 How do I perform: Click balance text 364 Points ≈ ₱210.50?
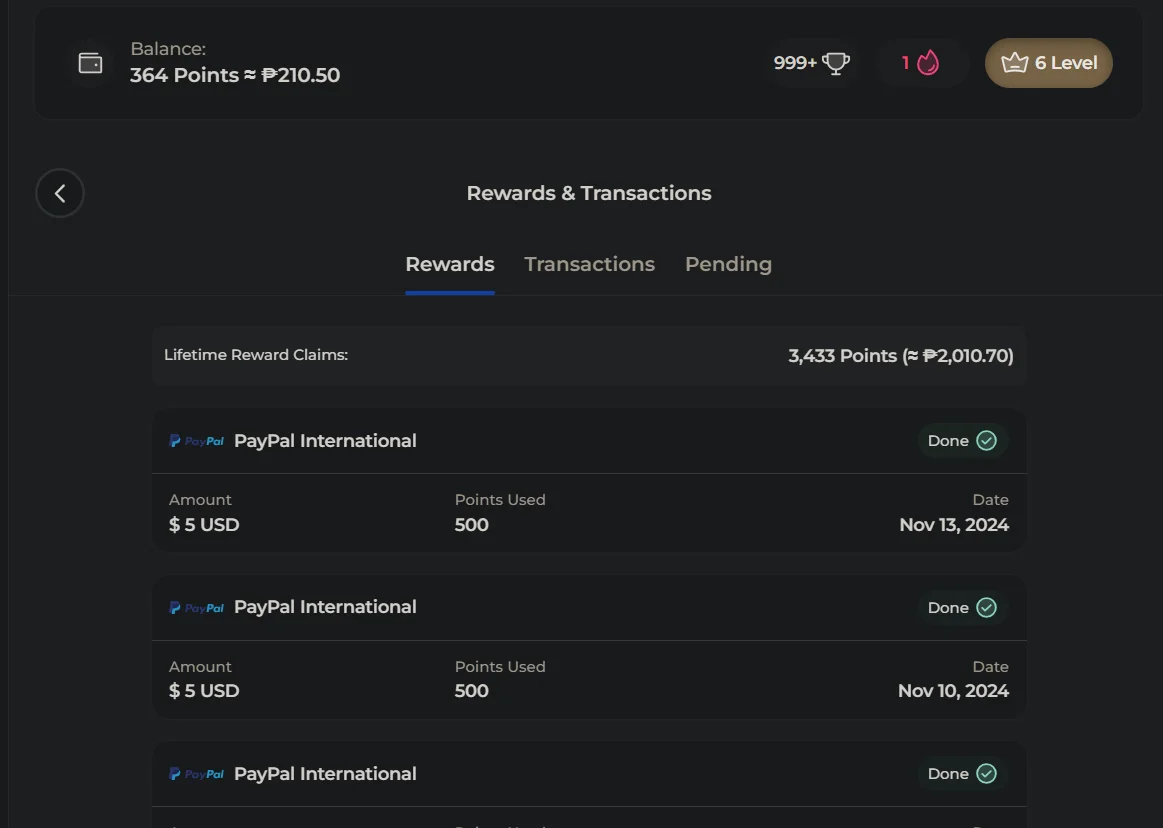[x=235, y=75]
